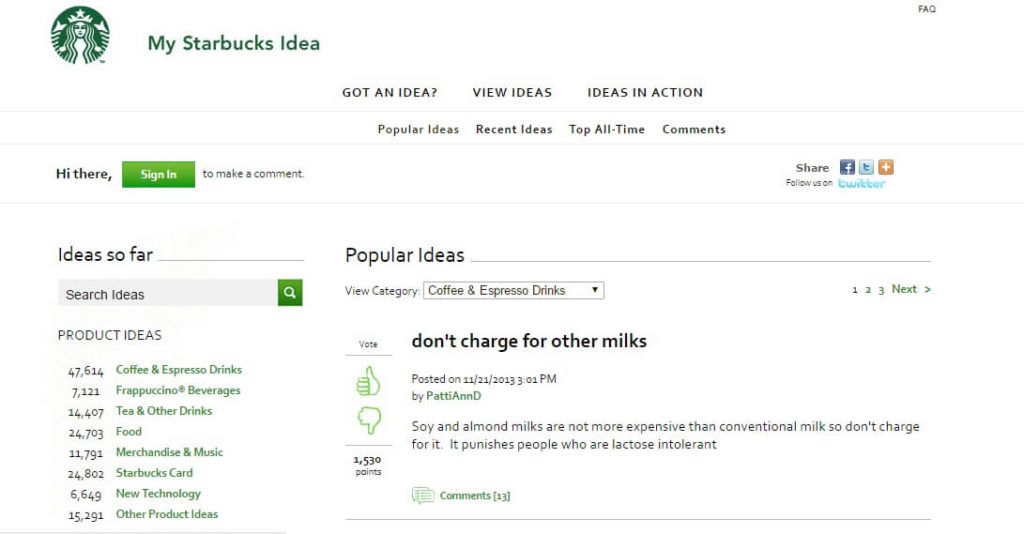The width and height of the screenshot is (1024, 534).
Task: Open the View Ideas menu
Action: pyautogui.click(x=513, y=93)
